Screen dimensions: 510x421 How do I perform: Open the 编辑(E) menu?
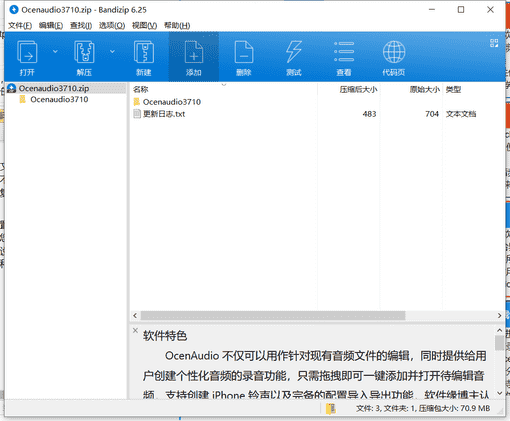pyautogui.click(x=51, y=25)
